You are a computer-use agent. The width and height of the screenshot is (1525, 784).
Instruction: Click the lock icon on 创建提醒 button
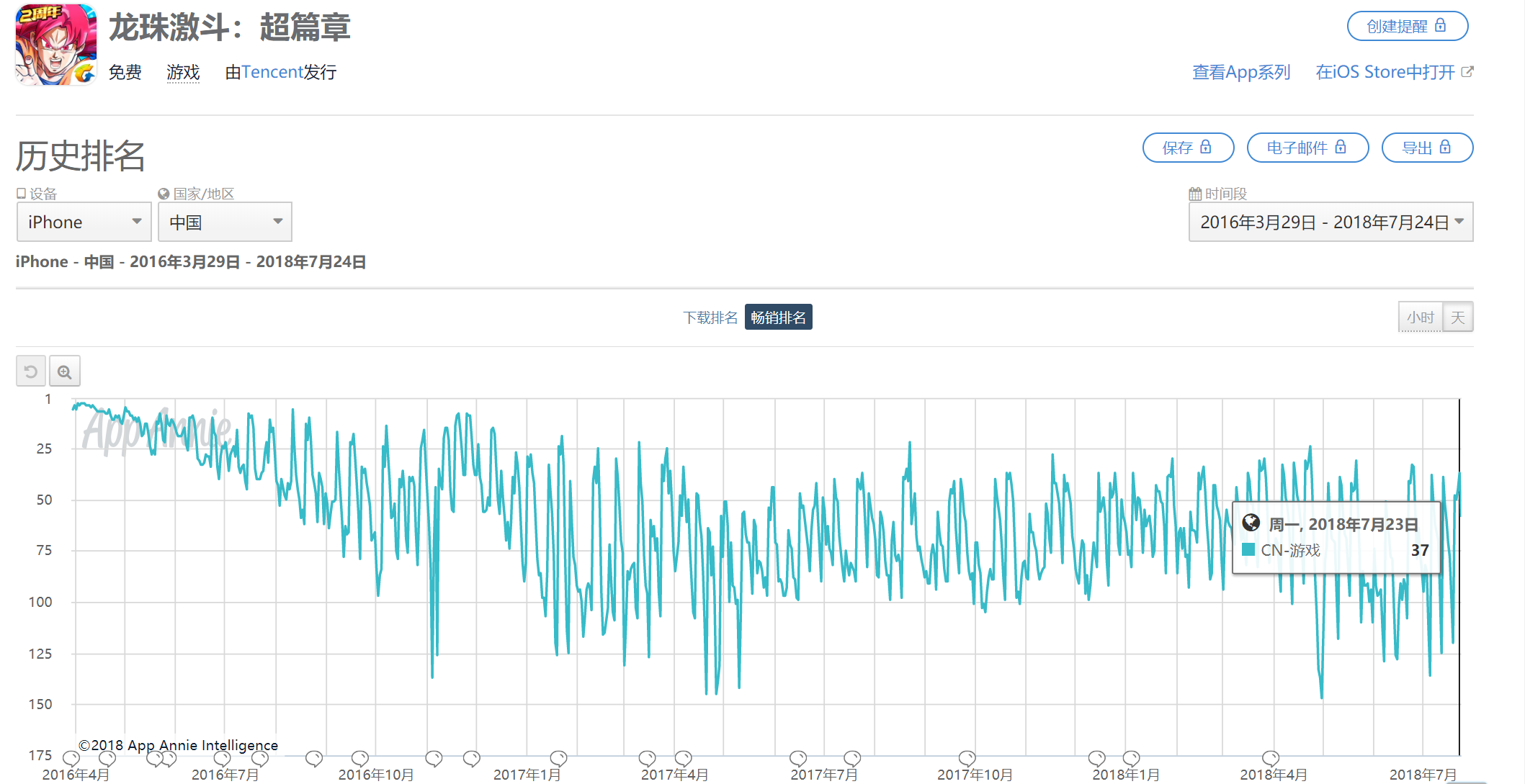pos(1441,26)
